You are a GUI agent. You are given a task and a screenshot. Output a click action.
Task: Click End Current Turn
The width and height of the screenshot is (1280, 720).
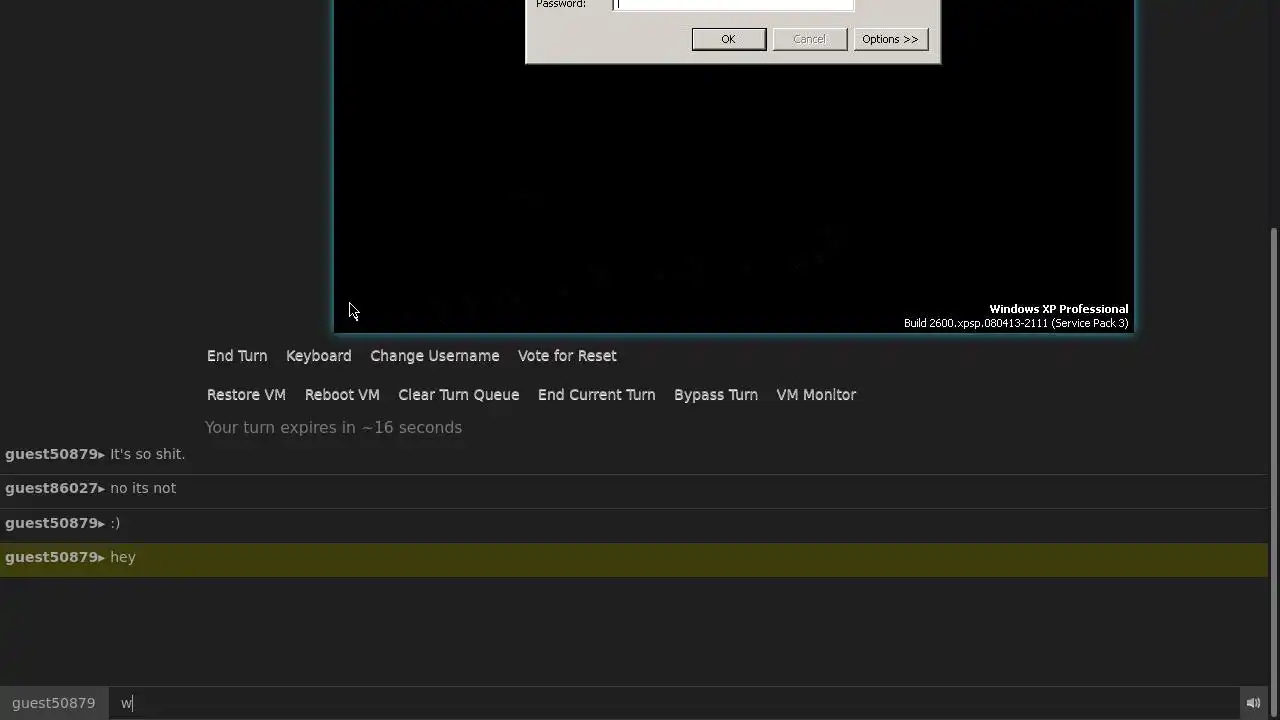pos(597,395)
